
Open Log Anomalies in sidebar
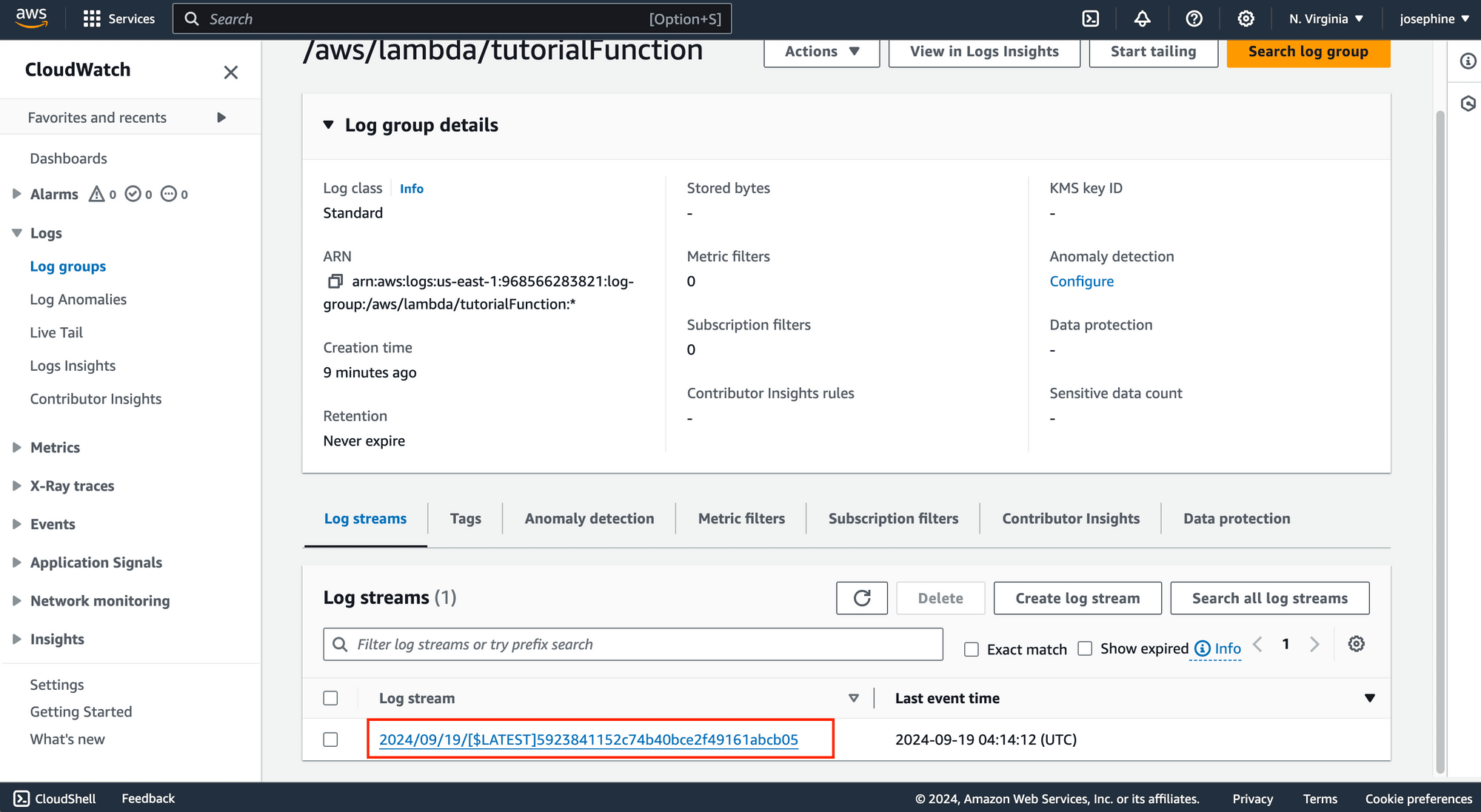(78, 299)
